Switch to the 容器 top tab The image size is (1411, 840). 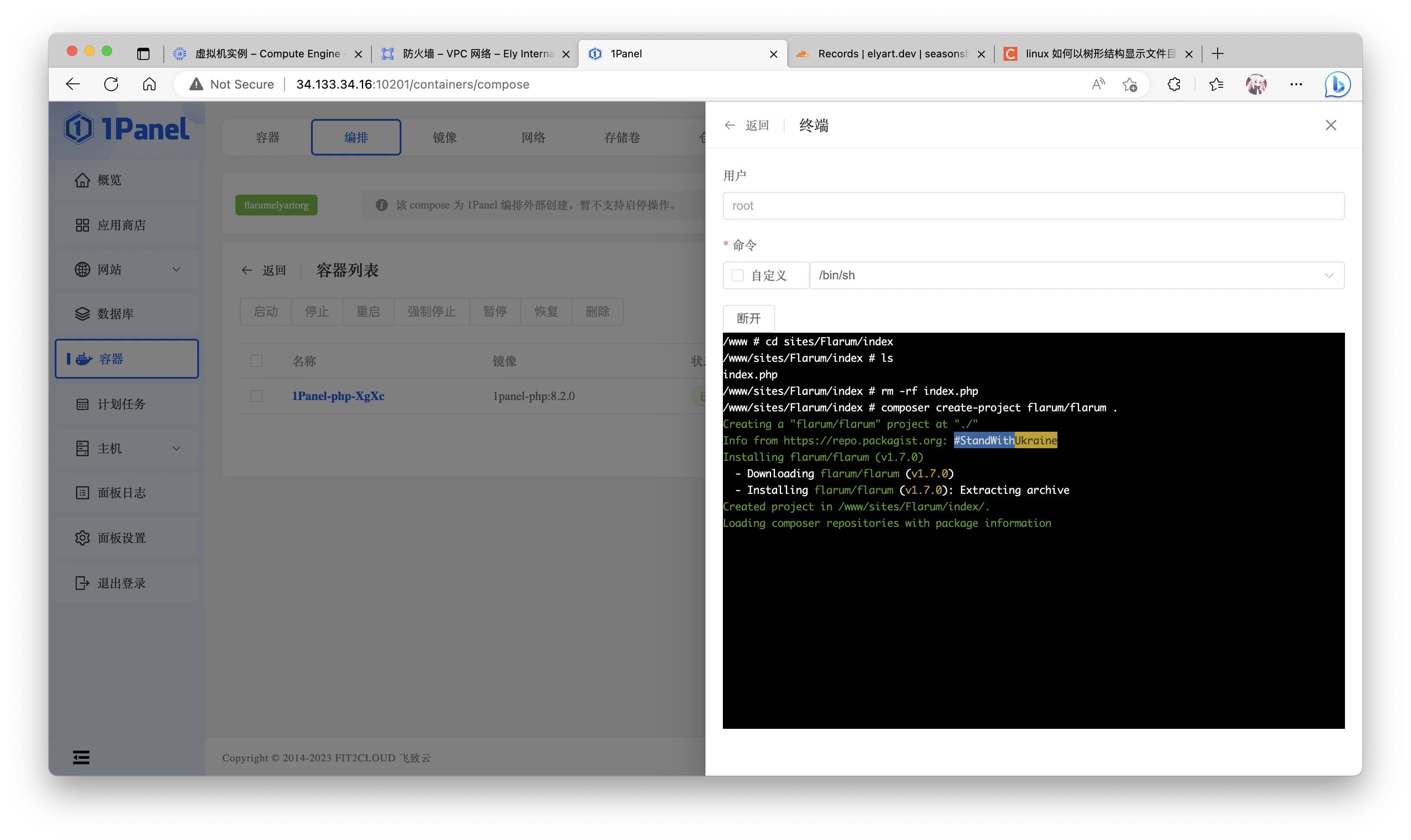(x=267, y=137)
